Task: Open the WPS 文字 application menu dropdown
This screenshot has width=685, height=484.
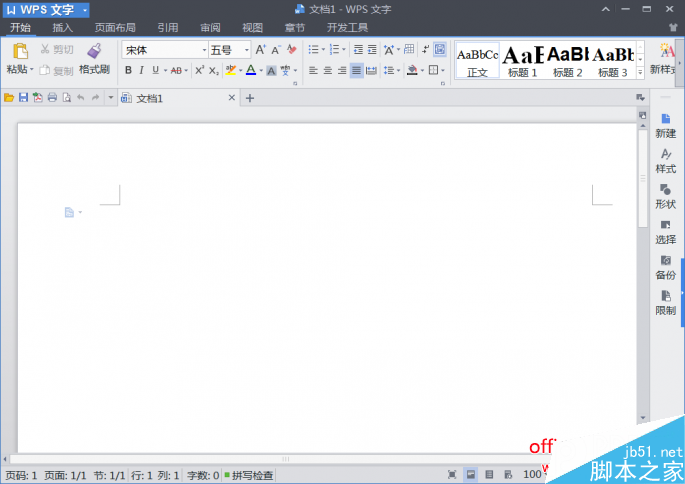Action: click(x=86, y=10)
